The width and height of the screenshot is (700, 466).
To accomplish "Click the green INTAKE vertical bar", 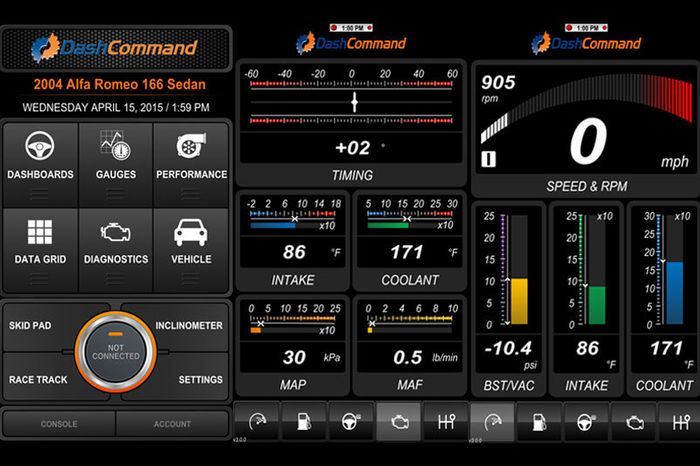I will coord(597,305).
